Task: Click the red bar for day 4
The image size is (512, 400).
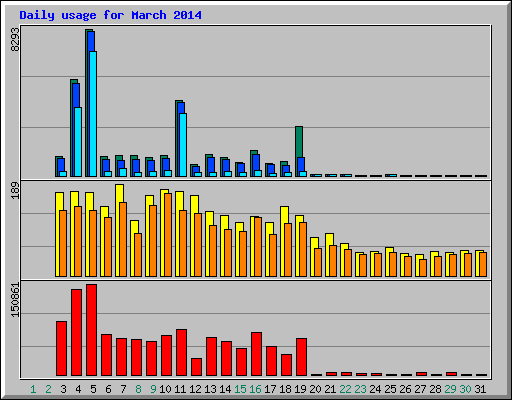Action: 76,333
